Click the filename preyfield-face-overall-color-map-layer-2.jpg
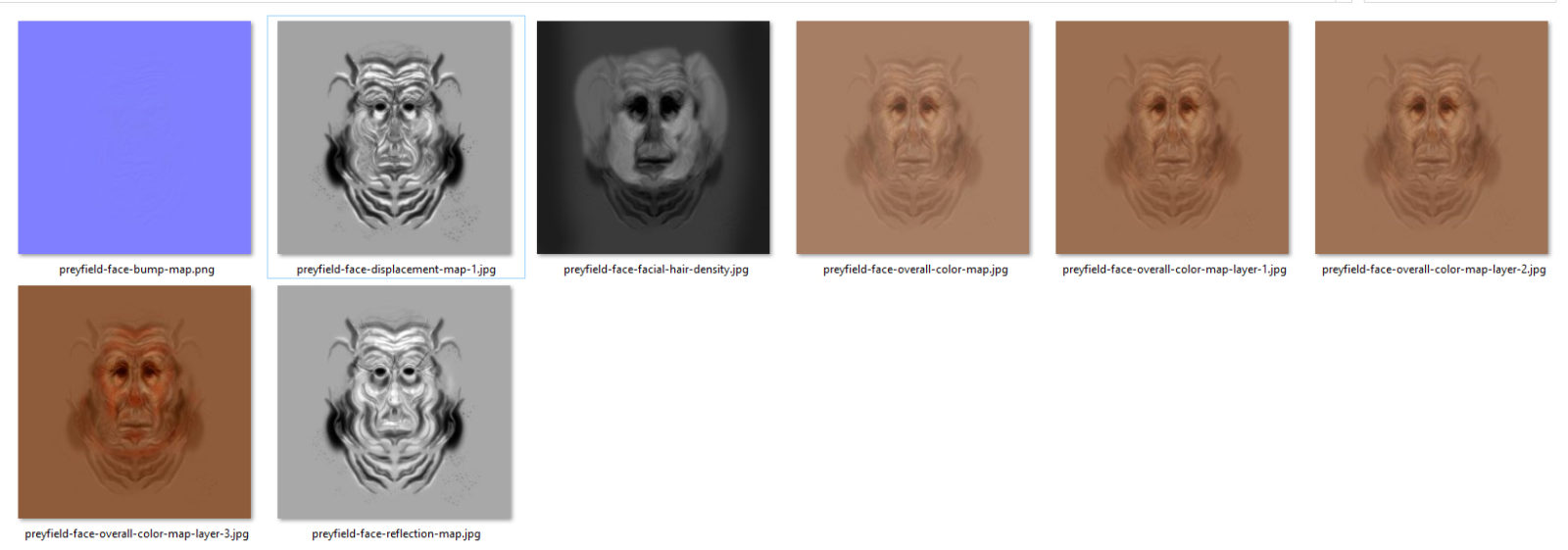Image resolution: width=1568 pixels, height=550 pixels. [1434, 270]
